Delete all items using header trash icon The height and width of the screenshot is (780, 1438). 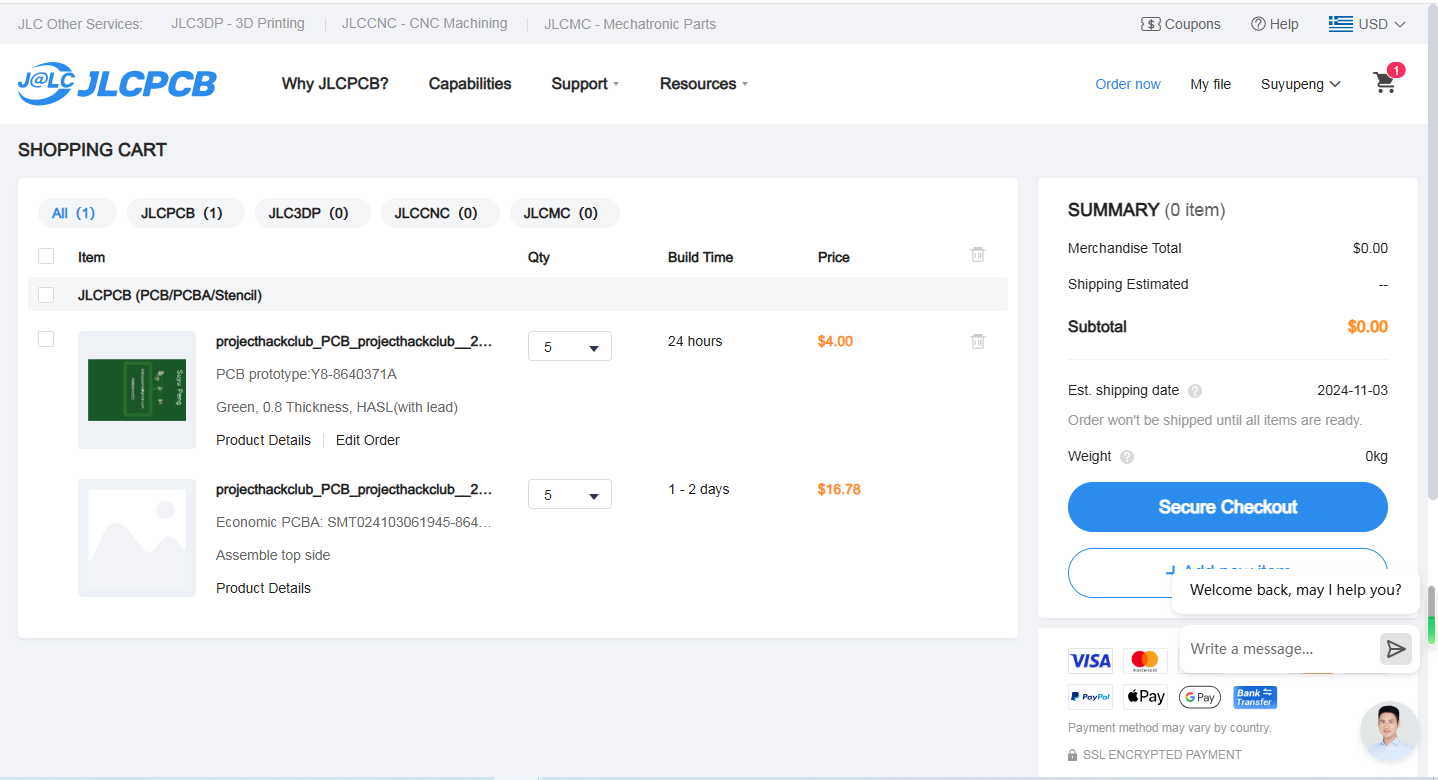tap(978, 255)
